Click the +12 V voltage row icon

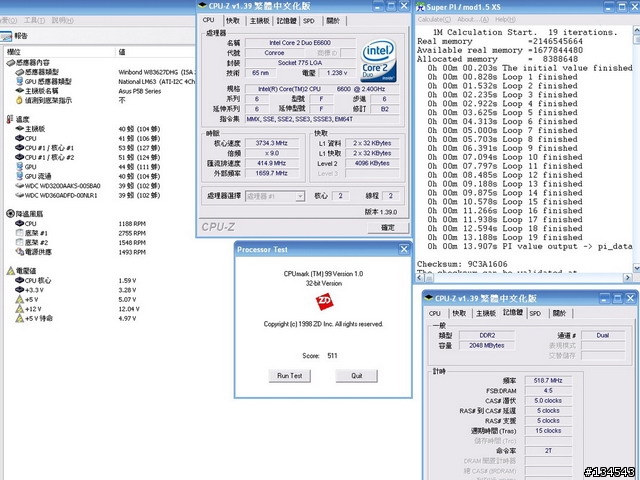20,309
